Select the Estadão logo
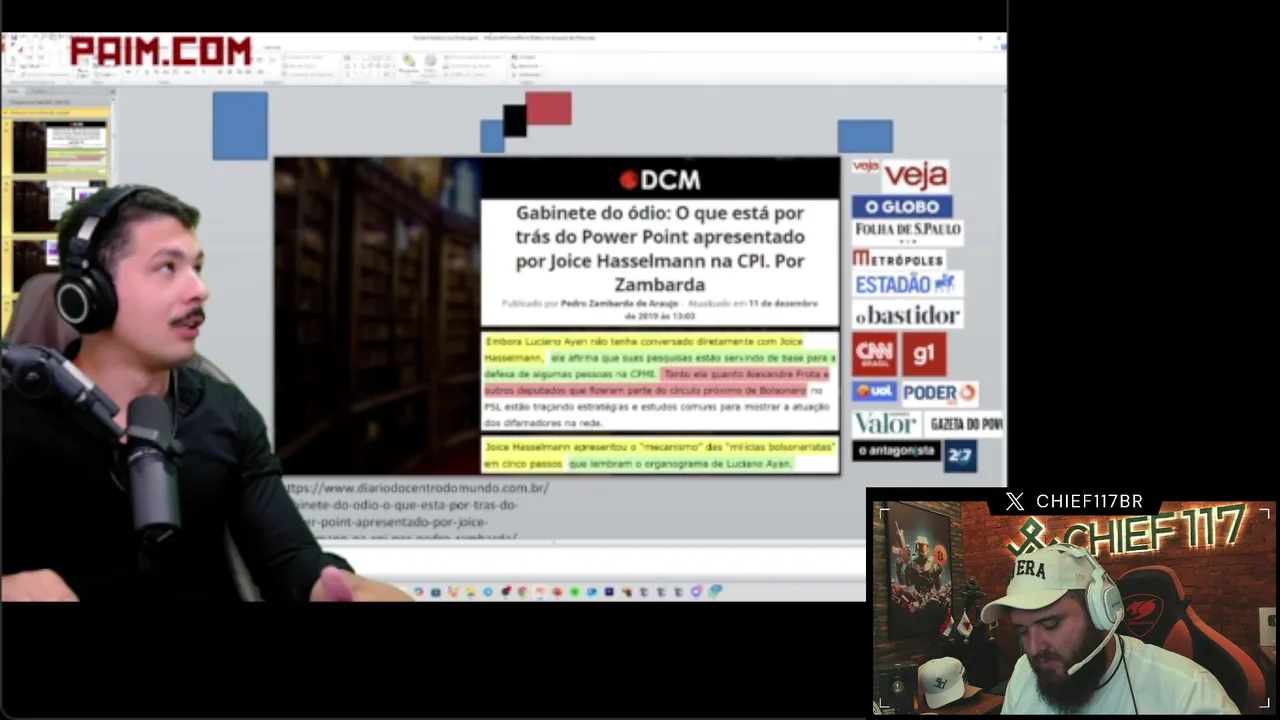The width and height of the screenshot is (1280, 720). point(906,285)
